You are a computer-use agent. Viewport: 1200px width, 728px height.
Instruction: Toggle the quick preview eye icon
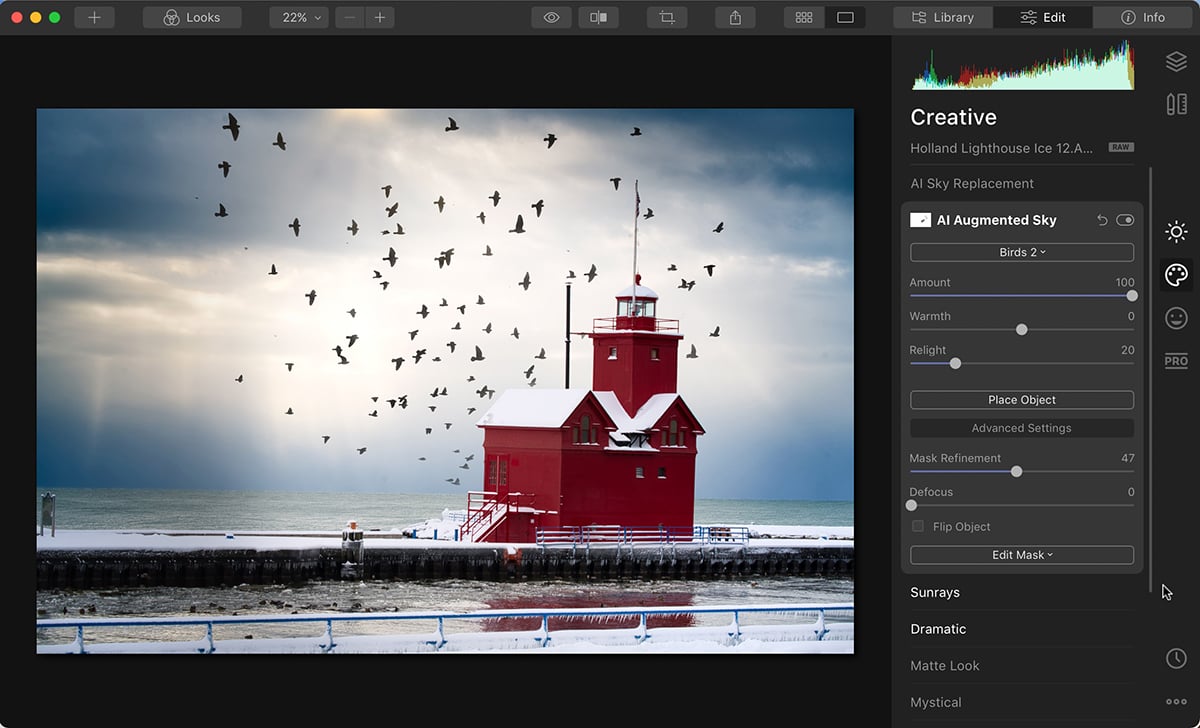(551, 17)
